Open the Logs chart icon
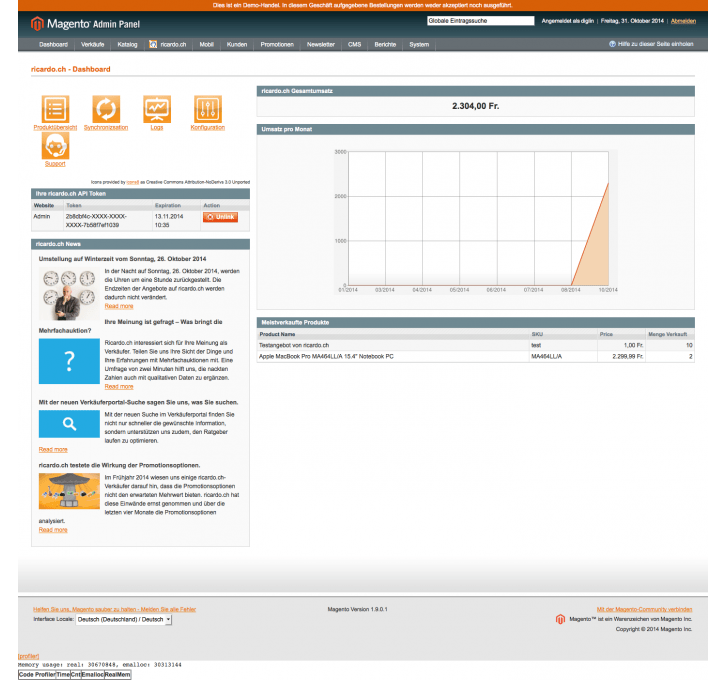 (x=157, y=109)
